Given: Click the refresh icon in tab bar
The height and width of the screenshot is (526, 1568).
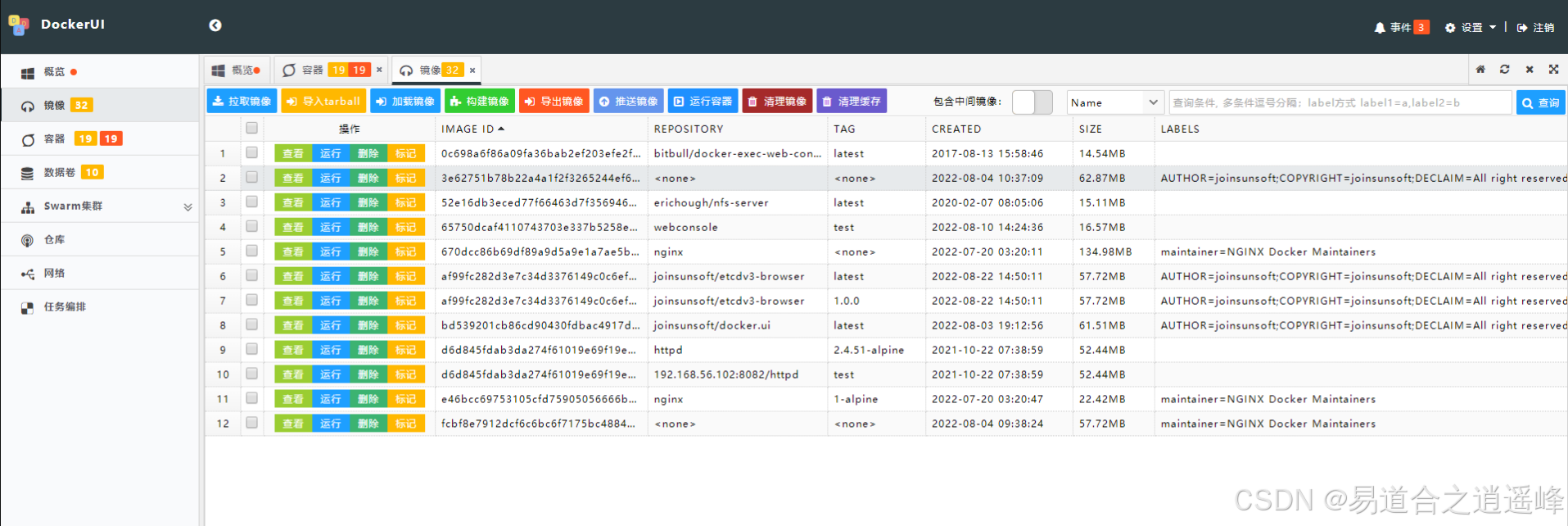Looking at the screenshot, I should (1504, 70).
